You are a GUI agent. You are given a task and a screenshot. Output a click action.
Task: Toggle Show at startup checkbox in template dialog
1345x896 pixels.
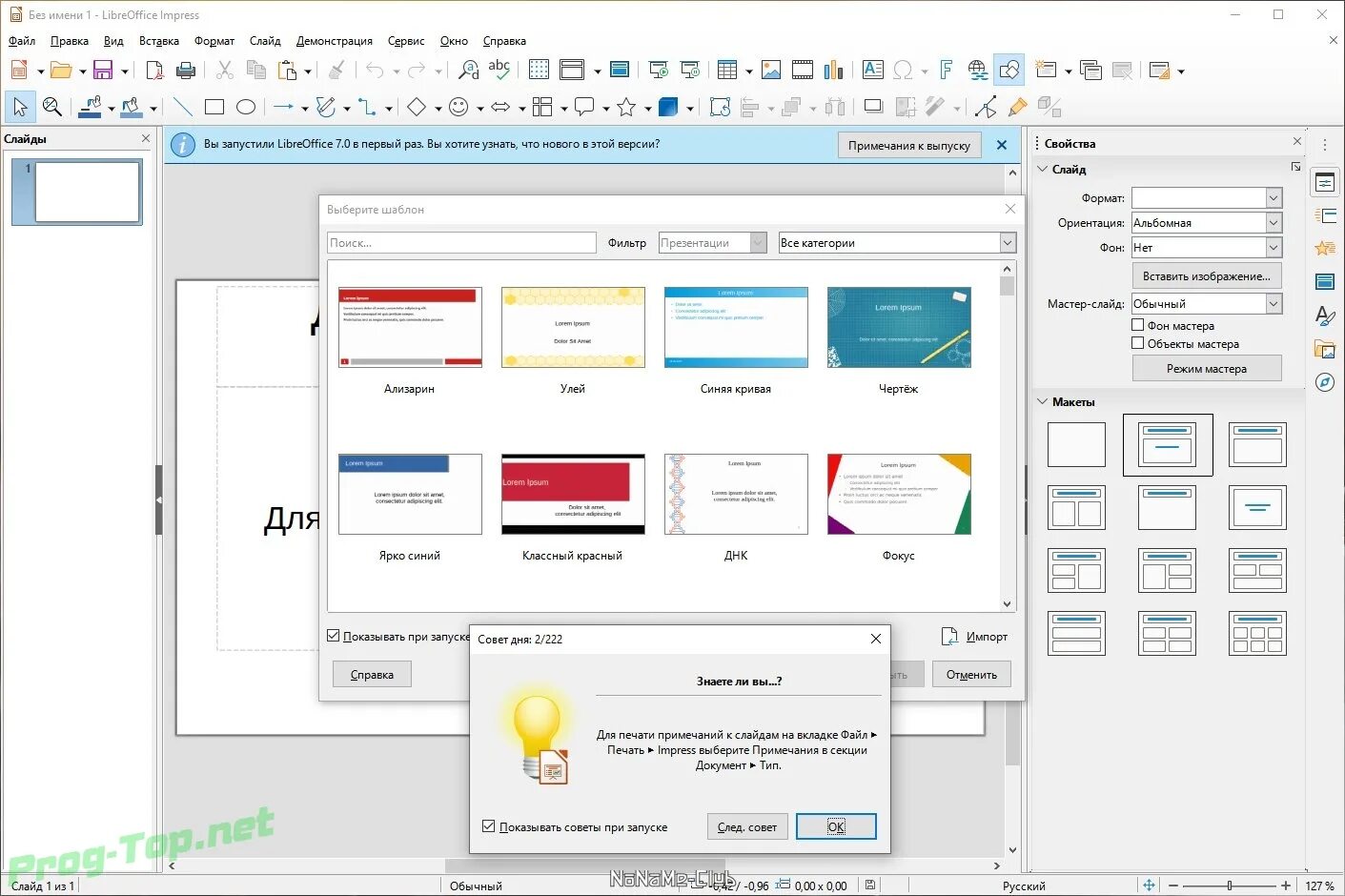point(334,636)
